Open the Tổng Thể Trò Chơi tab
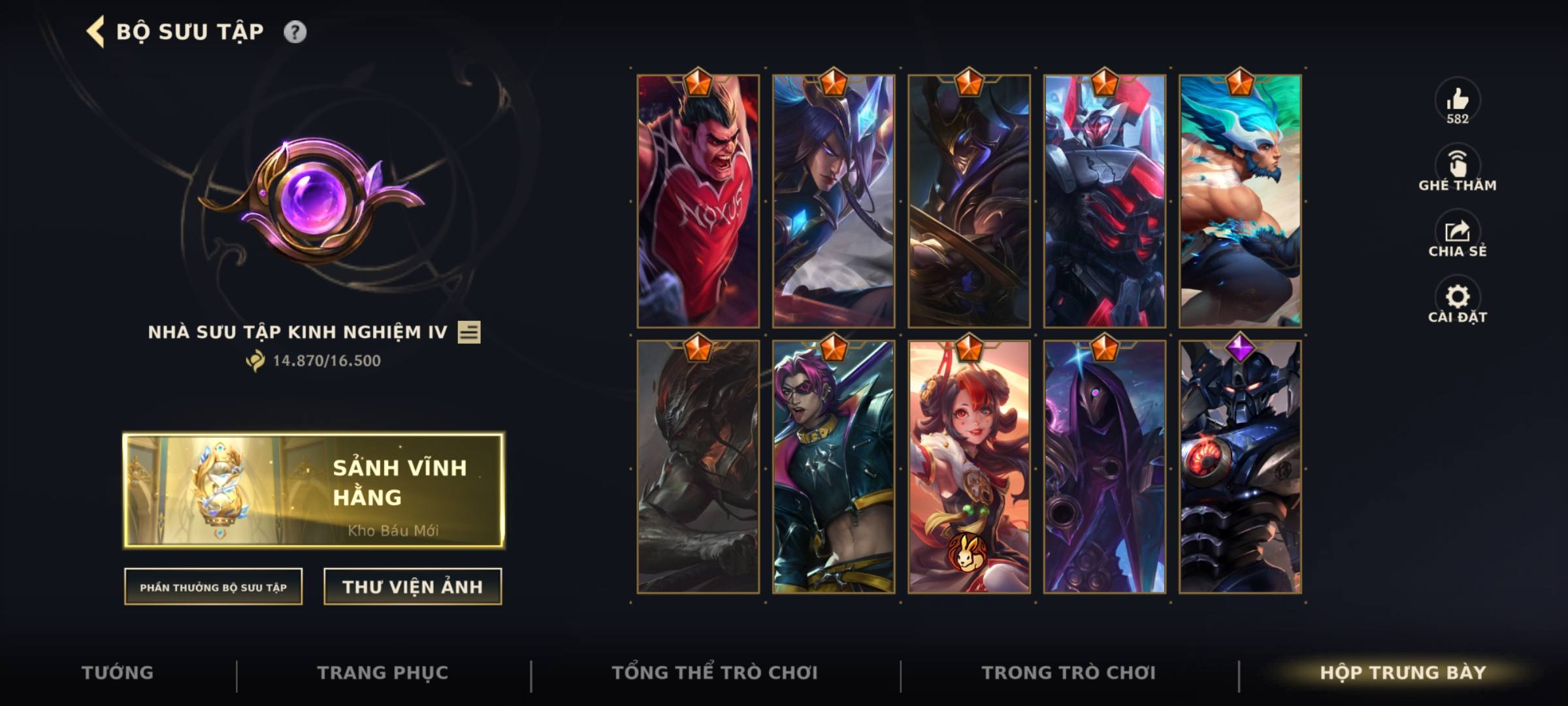 tap(715, 673)
